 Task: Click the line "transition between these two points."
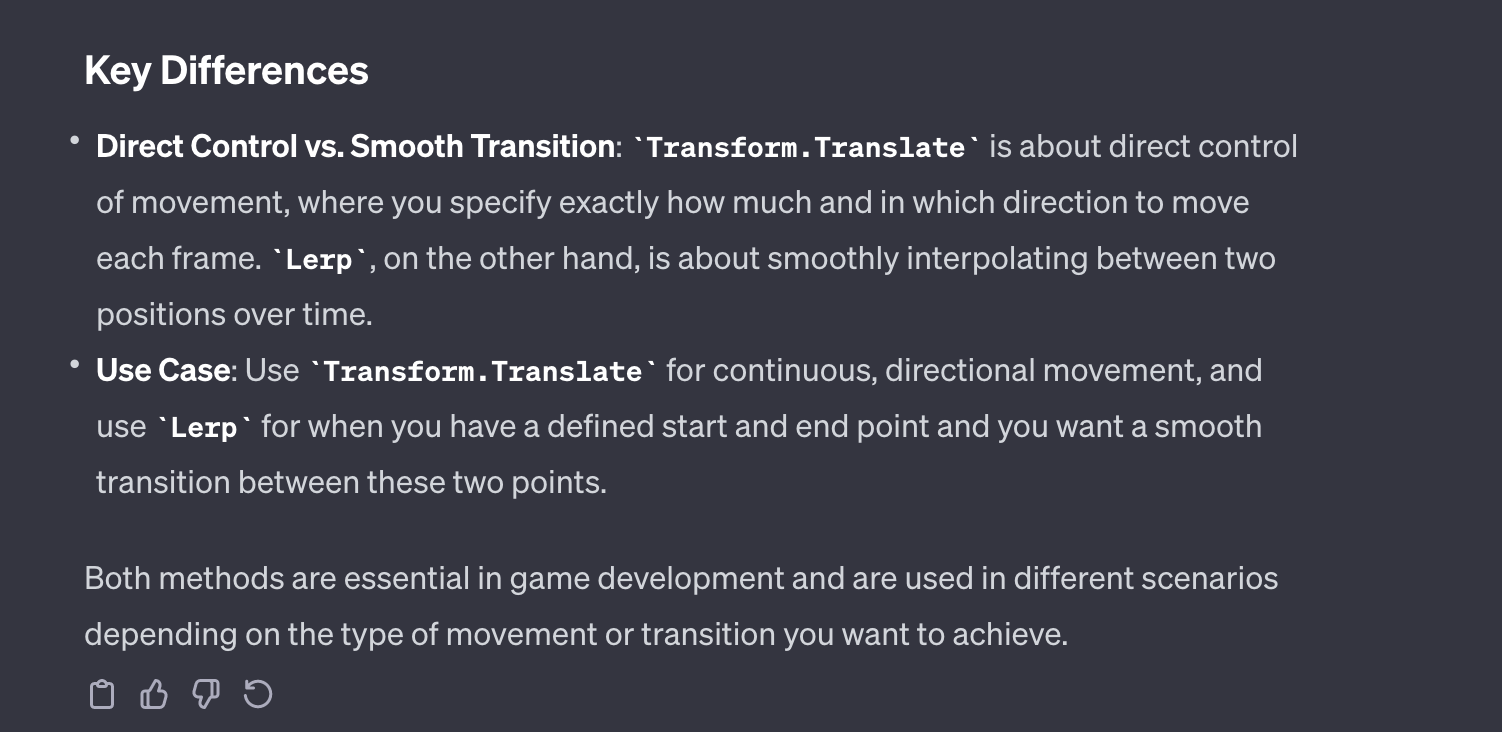point(351,483)
